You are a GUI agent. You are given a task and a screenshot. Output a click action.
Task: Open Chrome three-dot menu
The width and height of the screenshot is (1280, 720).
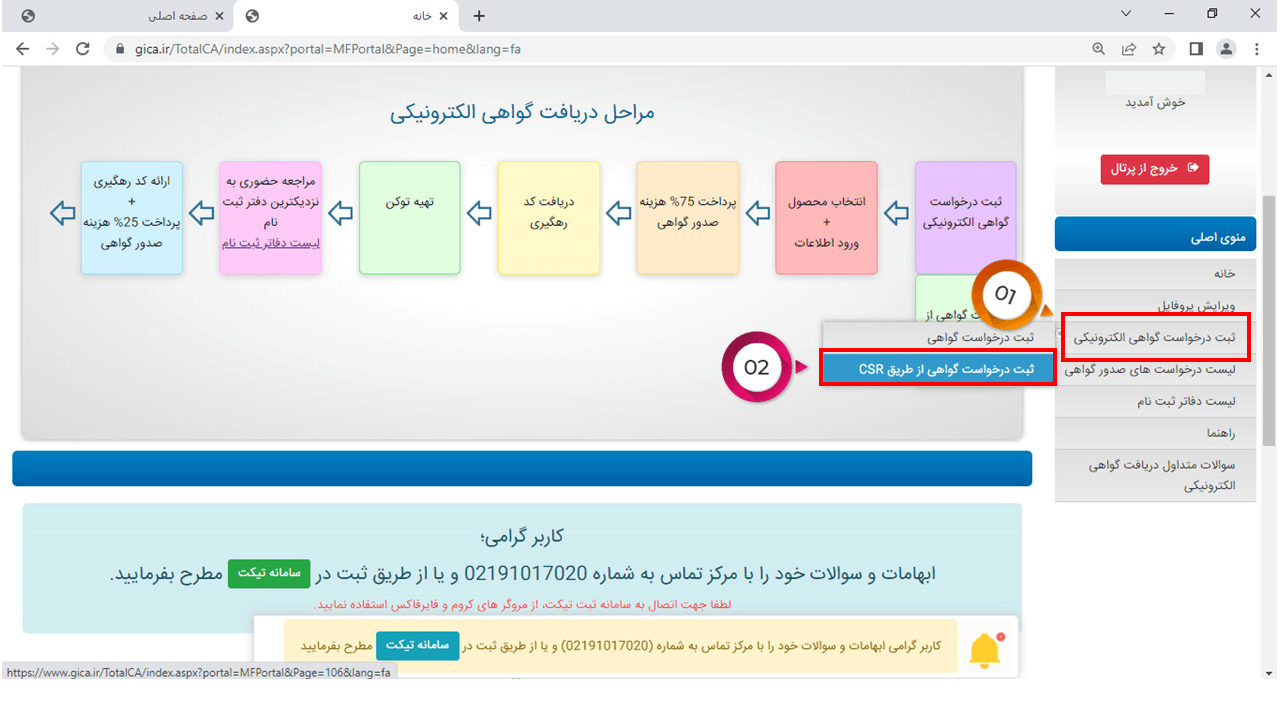coord(1255,48)
